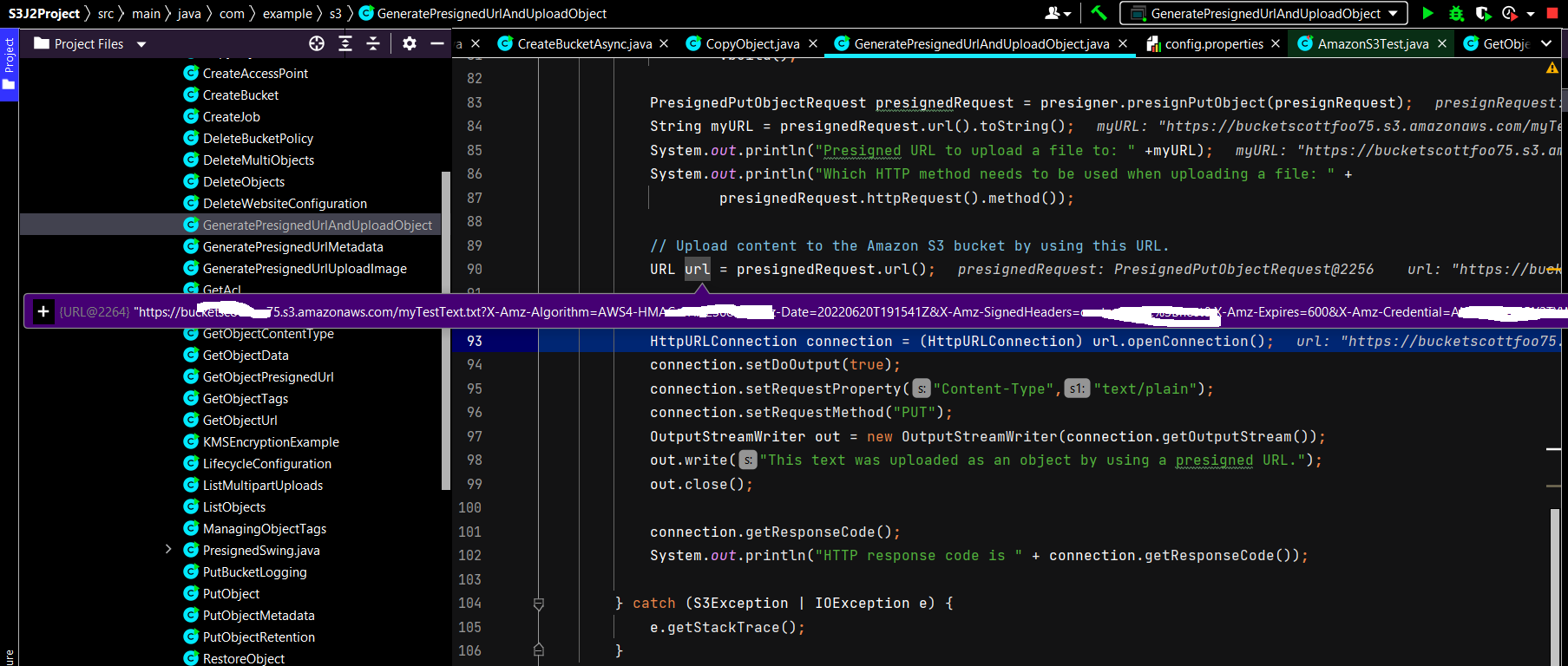Screen dimensions: 1568x666
Task: Select DeleteMultiObjects class
Action: (x=259, y=160)
